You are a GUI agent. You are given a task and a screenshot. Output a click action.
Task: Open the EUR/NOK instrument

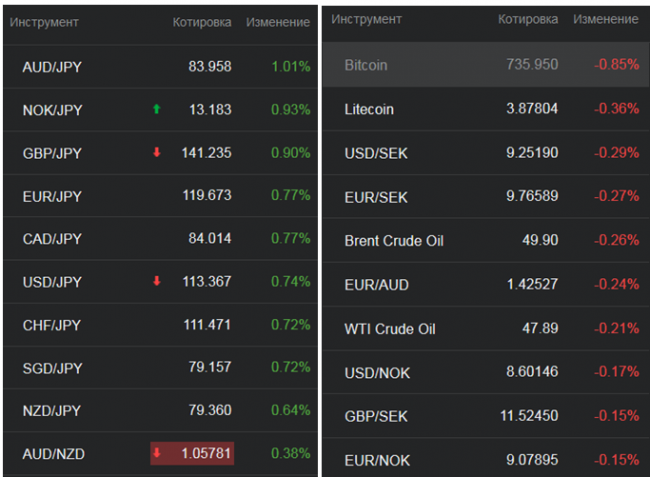[x=377, y=459]
